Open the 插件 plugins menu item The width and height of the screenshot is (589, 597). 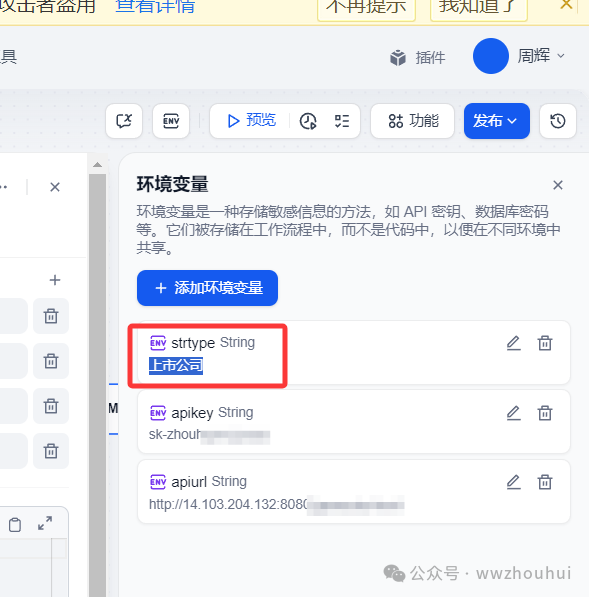418,57
